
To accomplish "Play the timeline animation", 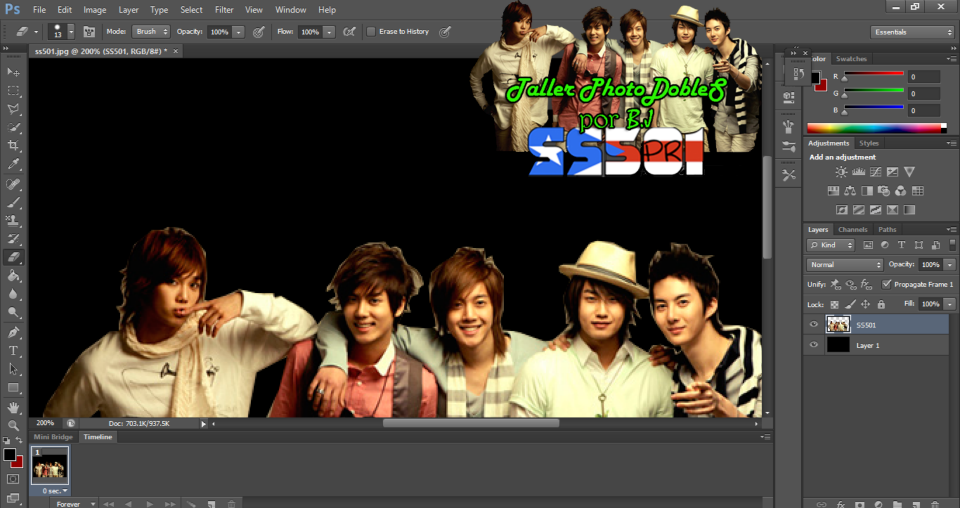I will [149, 504].
